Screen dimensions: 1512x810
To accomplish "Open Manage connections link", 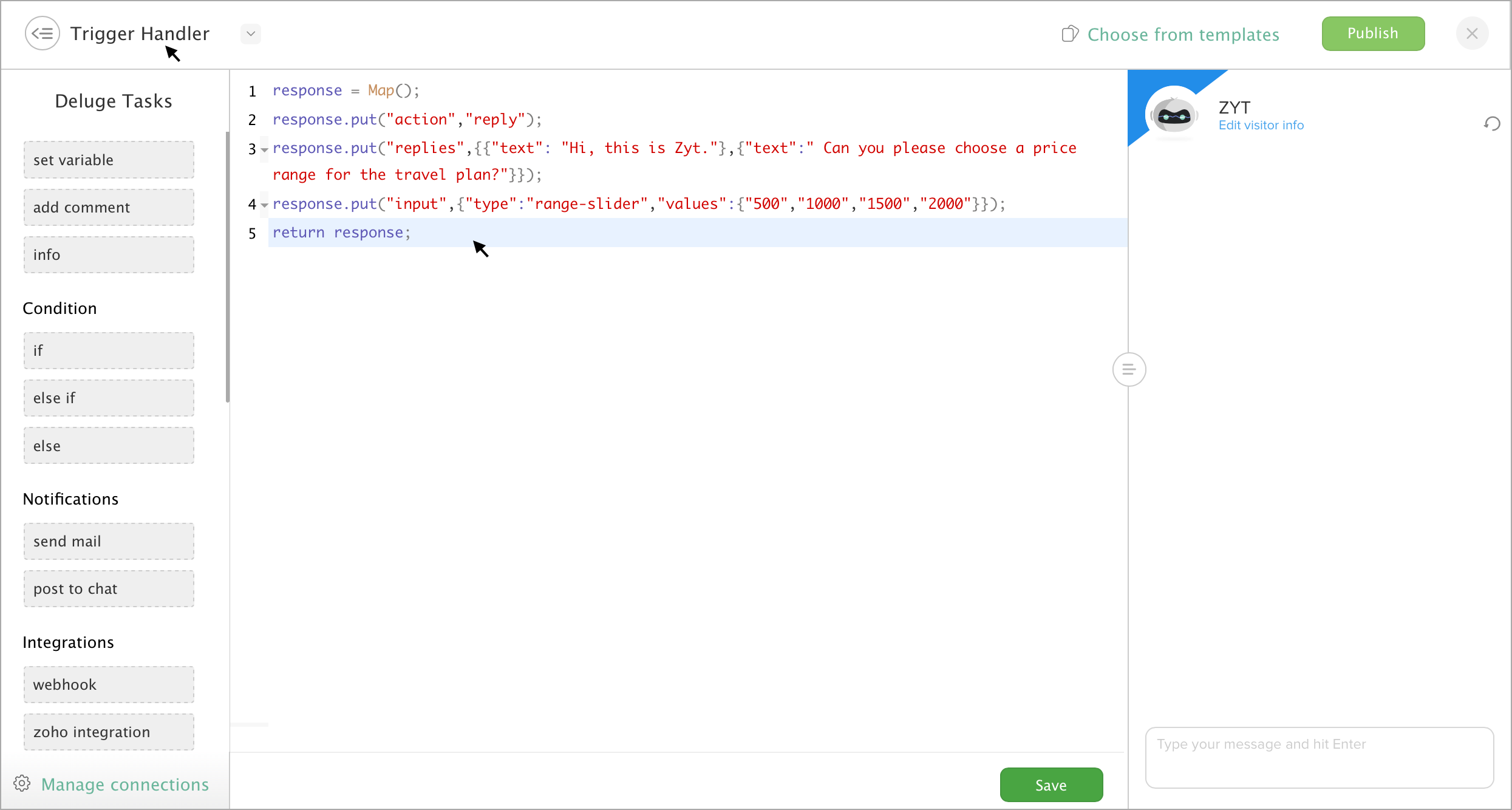I will tap(125, 784).
